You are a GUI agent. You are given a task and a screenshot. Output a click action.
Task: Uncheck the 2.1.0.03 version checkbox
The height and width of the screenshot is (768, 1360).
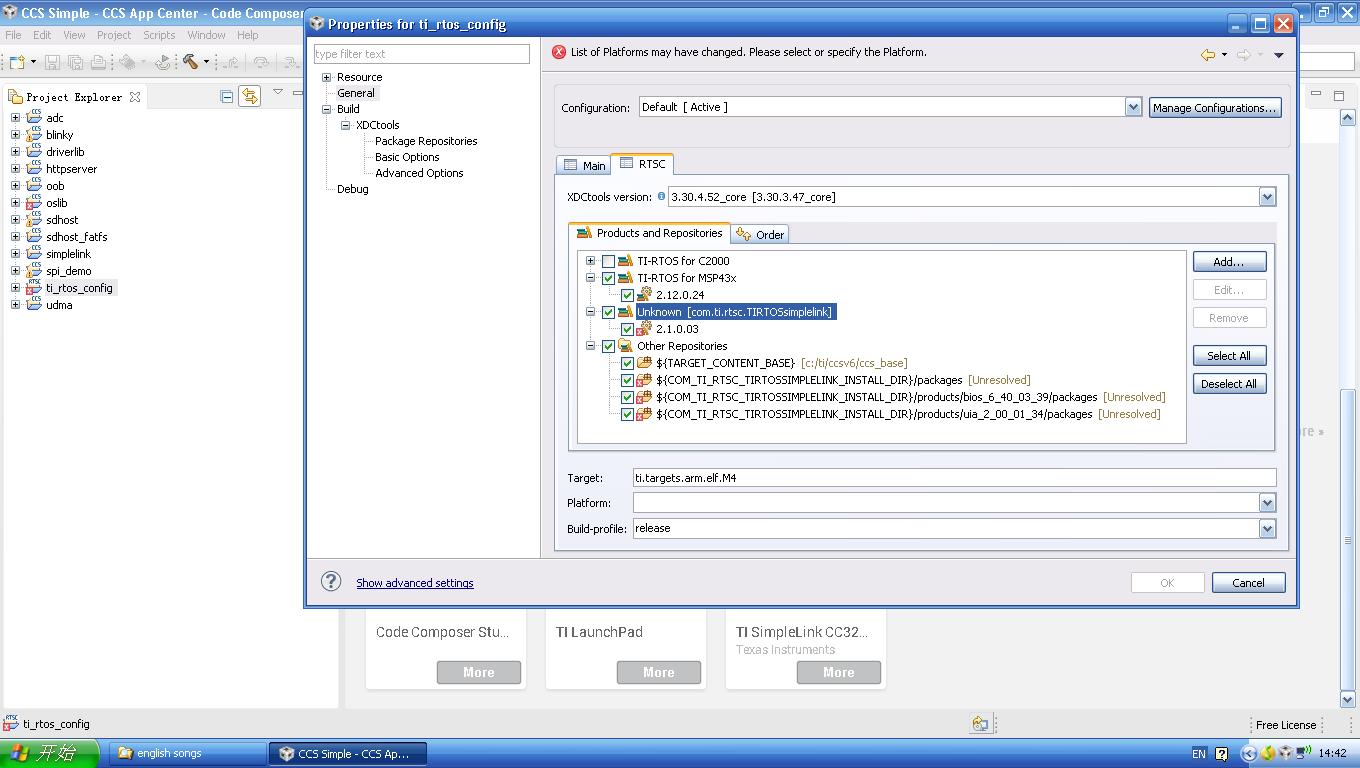[x=627, y=329]
